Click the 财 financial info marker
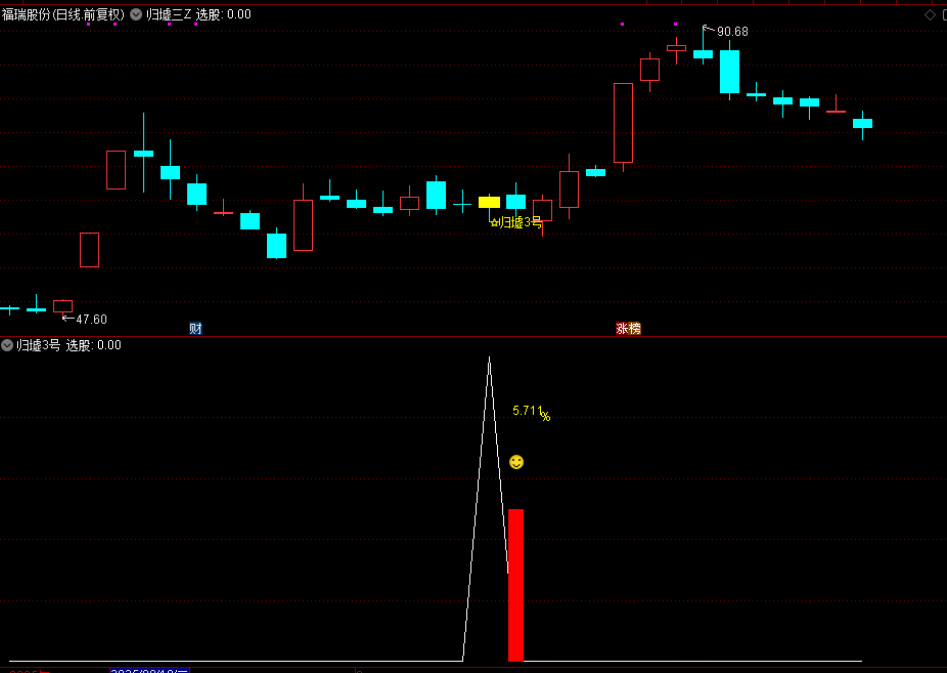This screenshot has width=947, height=673. [195, 328]
